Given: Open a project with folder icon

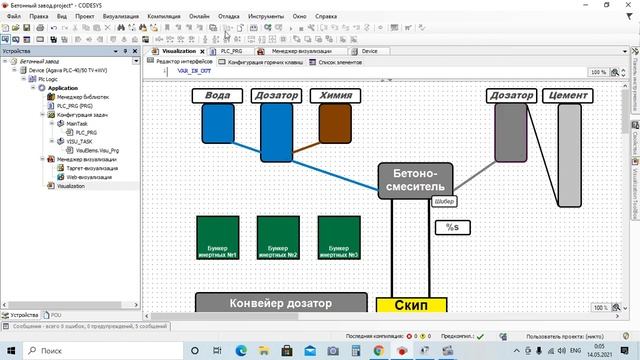Looking at the screenshot, I should [16, 28].
